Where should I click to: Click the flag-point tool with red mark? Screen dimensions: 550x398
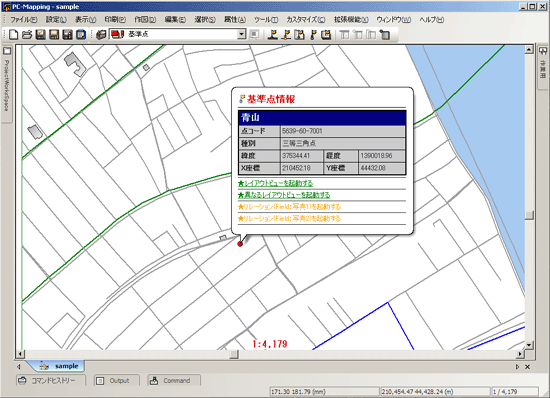point(286,34)
